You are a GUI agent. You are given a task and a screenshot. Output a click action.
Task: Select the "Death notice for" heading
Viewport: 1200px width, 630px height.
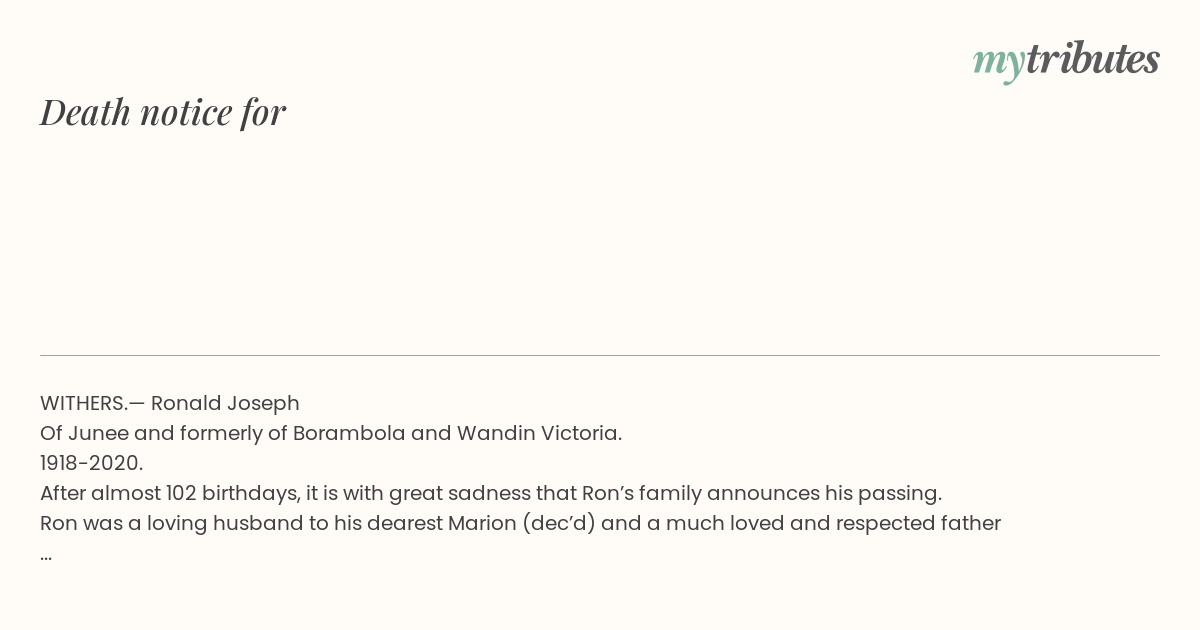[163, 112]
